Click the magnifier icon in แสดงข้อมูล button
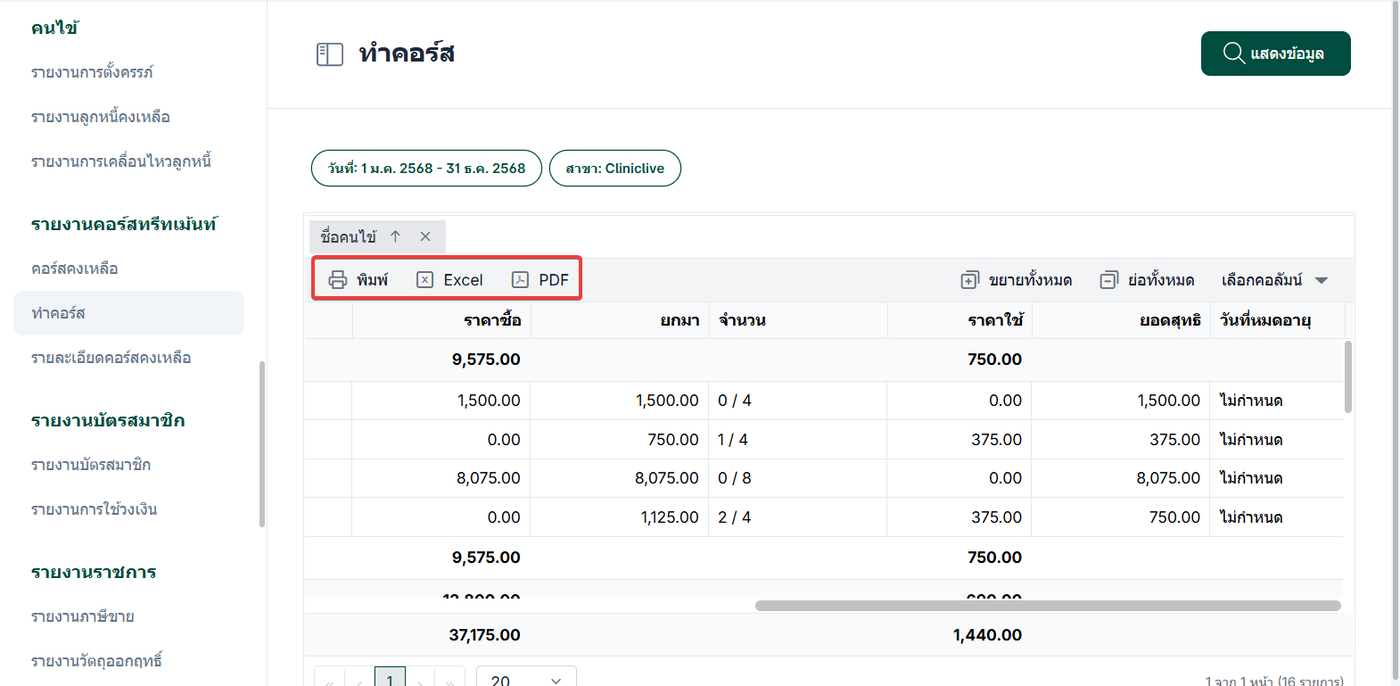 [x=1233, y=53]
